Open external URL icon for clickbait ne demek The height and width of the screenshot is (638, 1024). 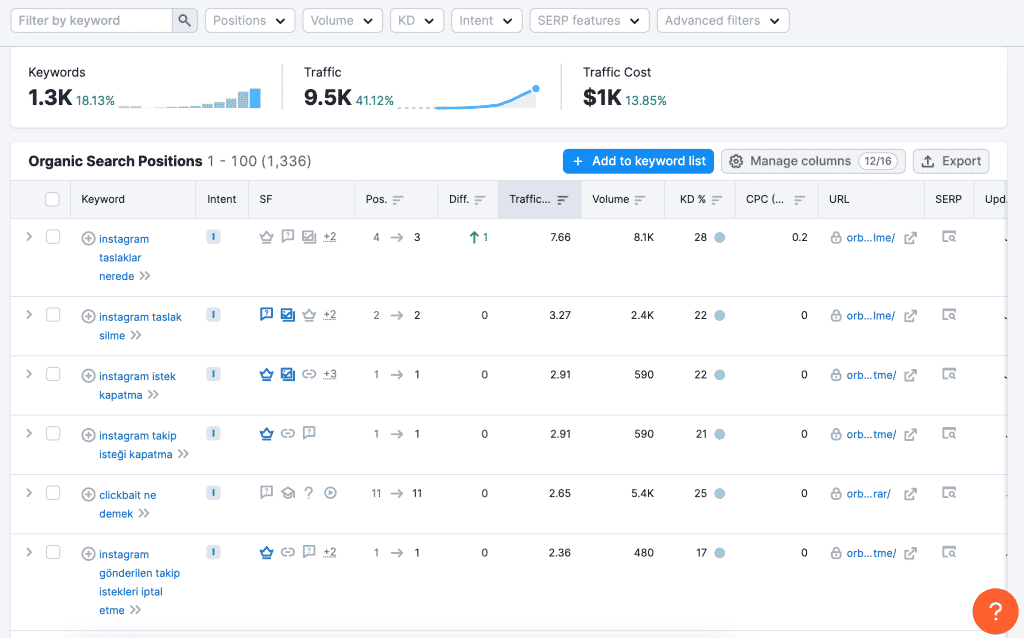click(x=910, y=494)
